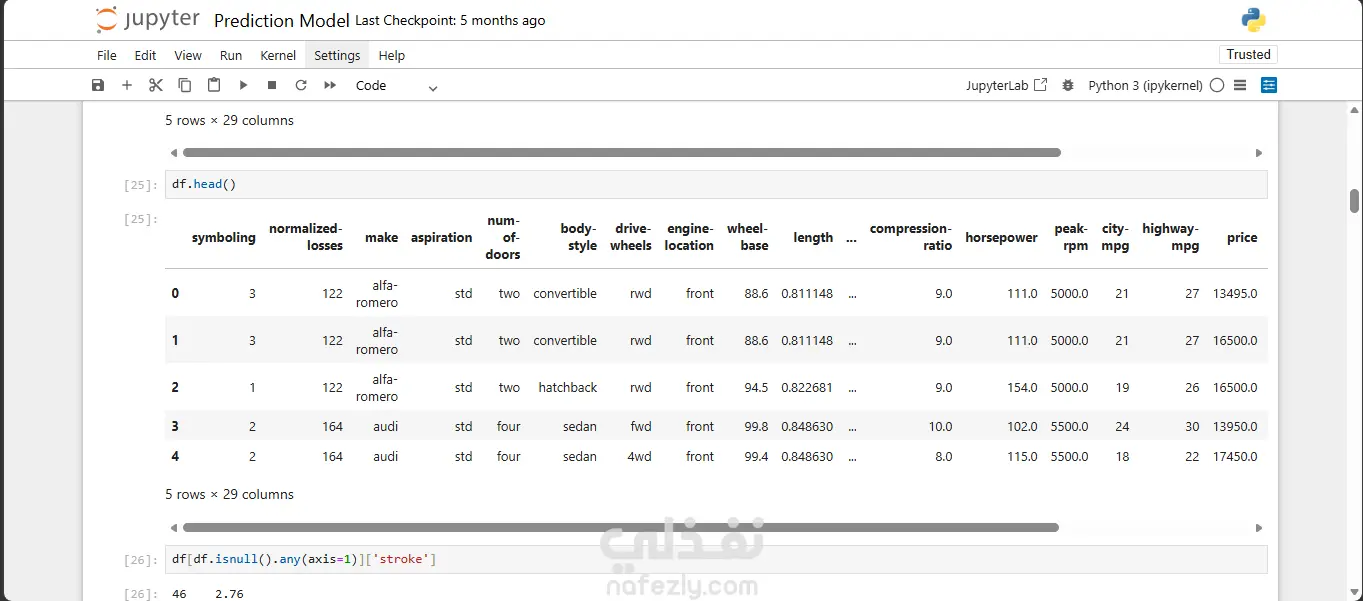Click the peak-rpm column header
The image size is (1363, 601).
click(x=1071, y=237)
